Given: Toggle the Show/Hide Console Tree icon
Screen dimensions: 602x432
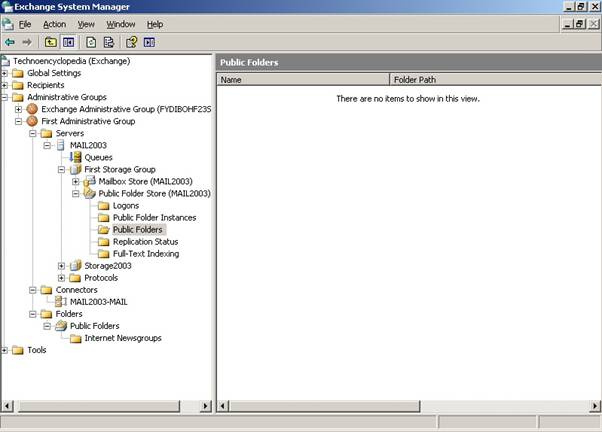Looking at the screenshot, I should (68, 42).
